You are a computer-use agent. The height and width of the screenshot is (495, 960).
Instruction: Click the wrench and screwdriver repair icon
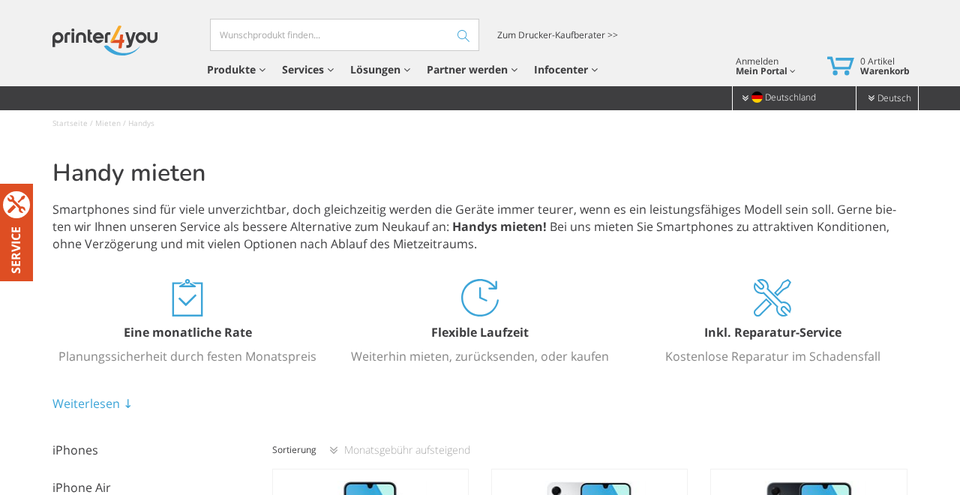(x=772, y=298)
